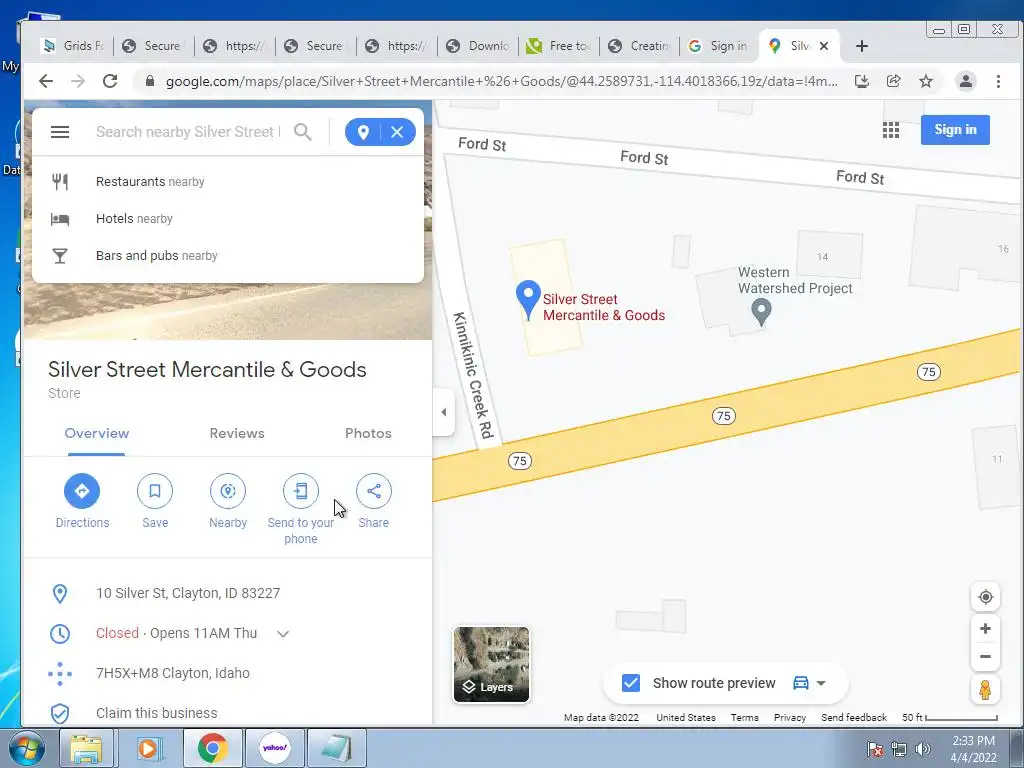Image resolution: width=1024 pixels, height=768 pixels.
Task: Open the Google Maps hamburger menu
Action: click(x=60, y=132)
